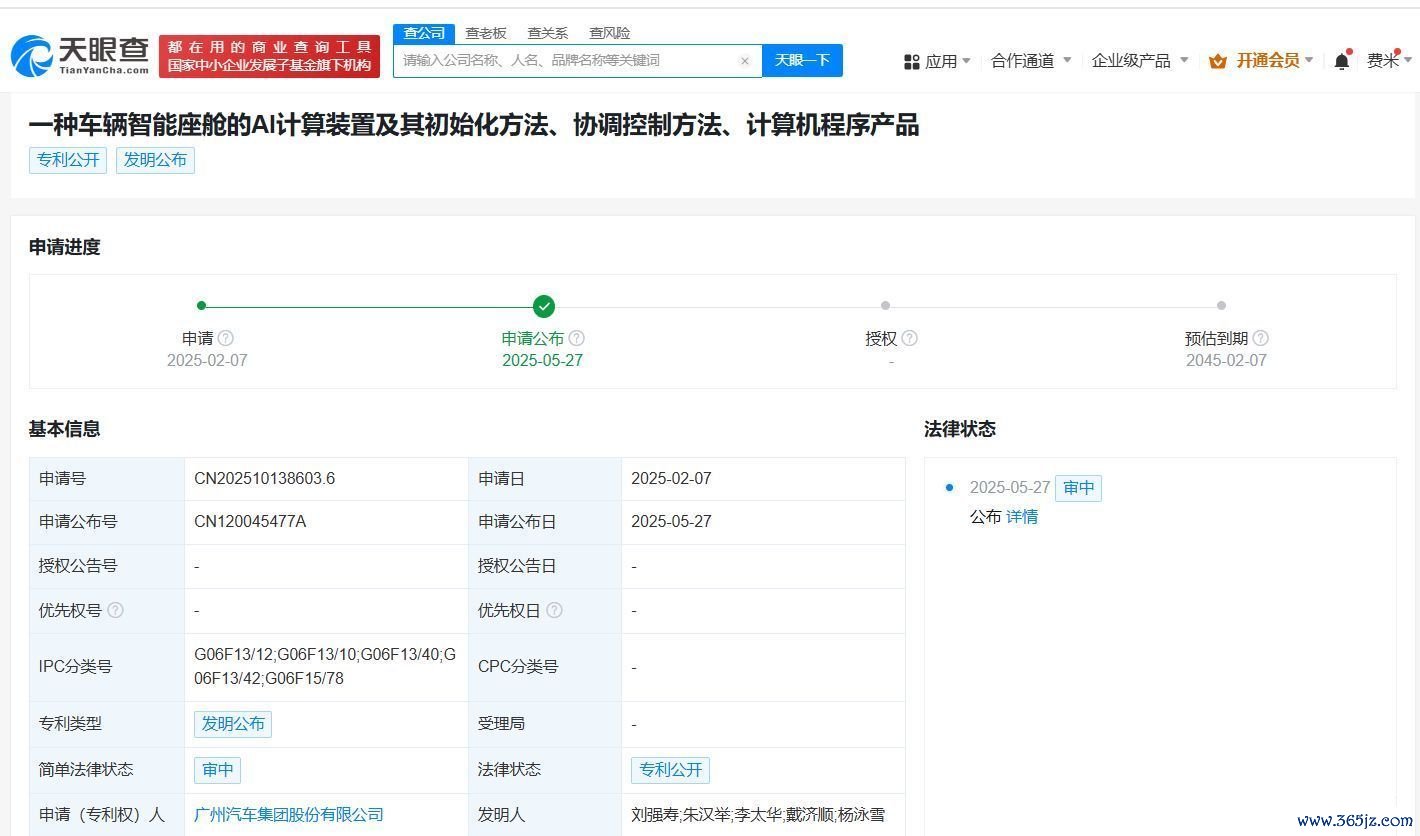Clear the search box with the X icon
Screen dimensions: 1420x836
coord(744,61)
